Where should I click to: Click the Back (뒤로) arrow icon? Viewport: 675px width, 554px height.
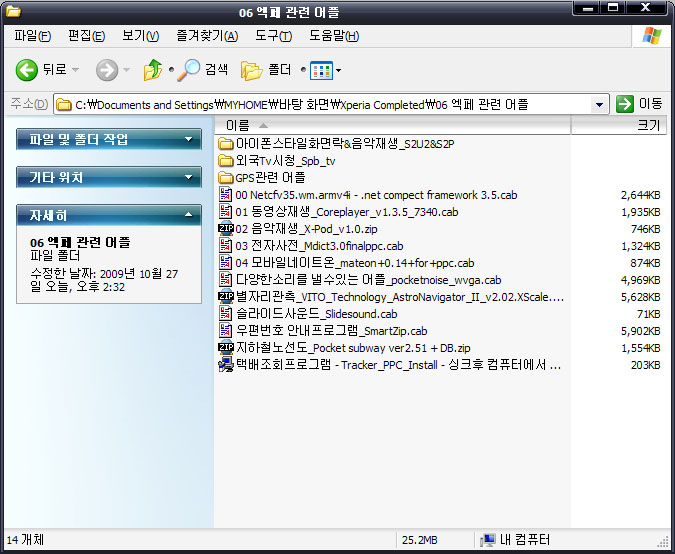(27, 70)
